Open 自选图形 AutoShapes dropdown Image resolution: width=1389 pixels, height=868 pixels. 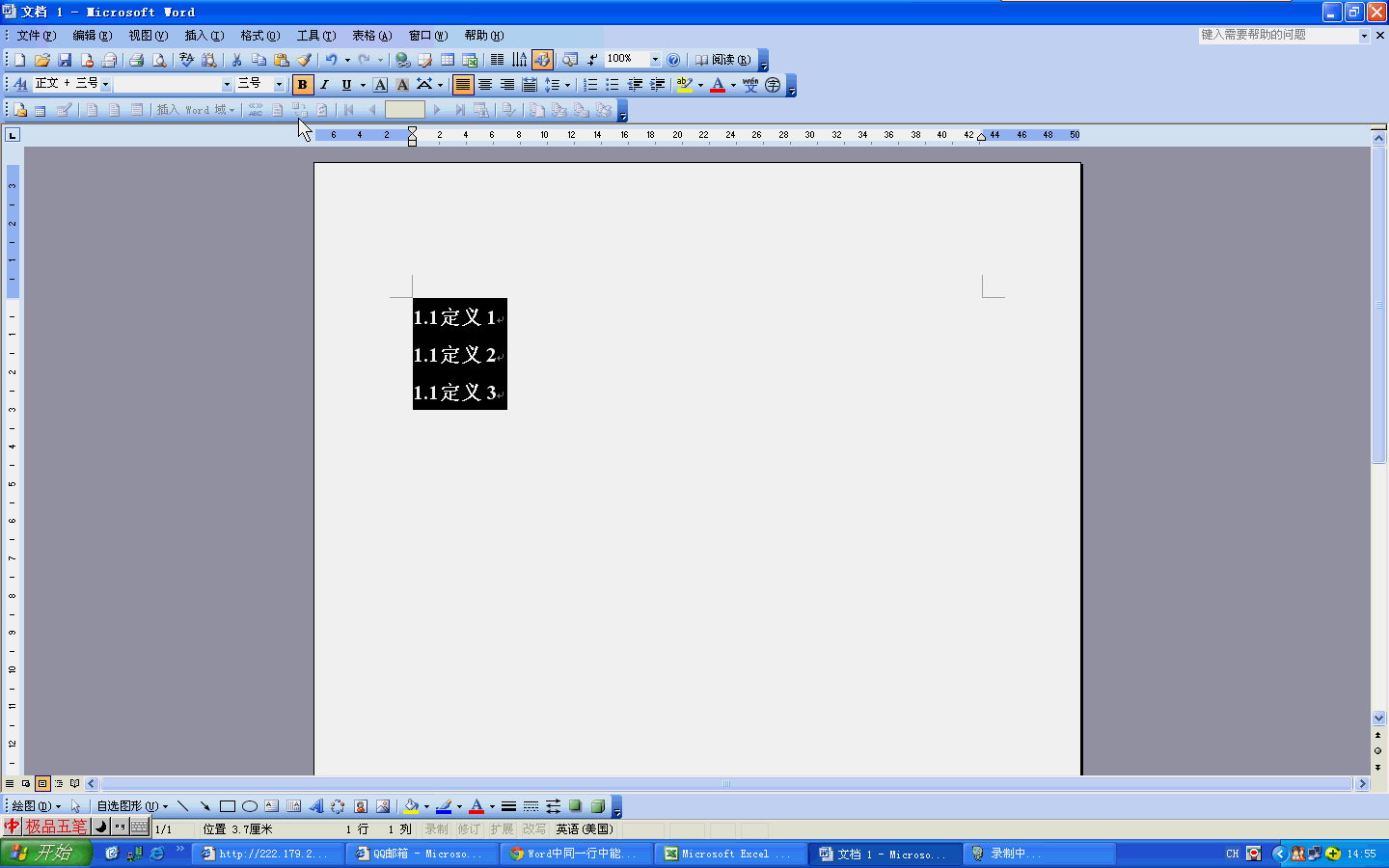pos(132,806)
